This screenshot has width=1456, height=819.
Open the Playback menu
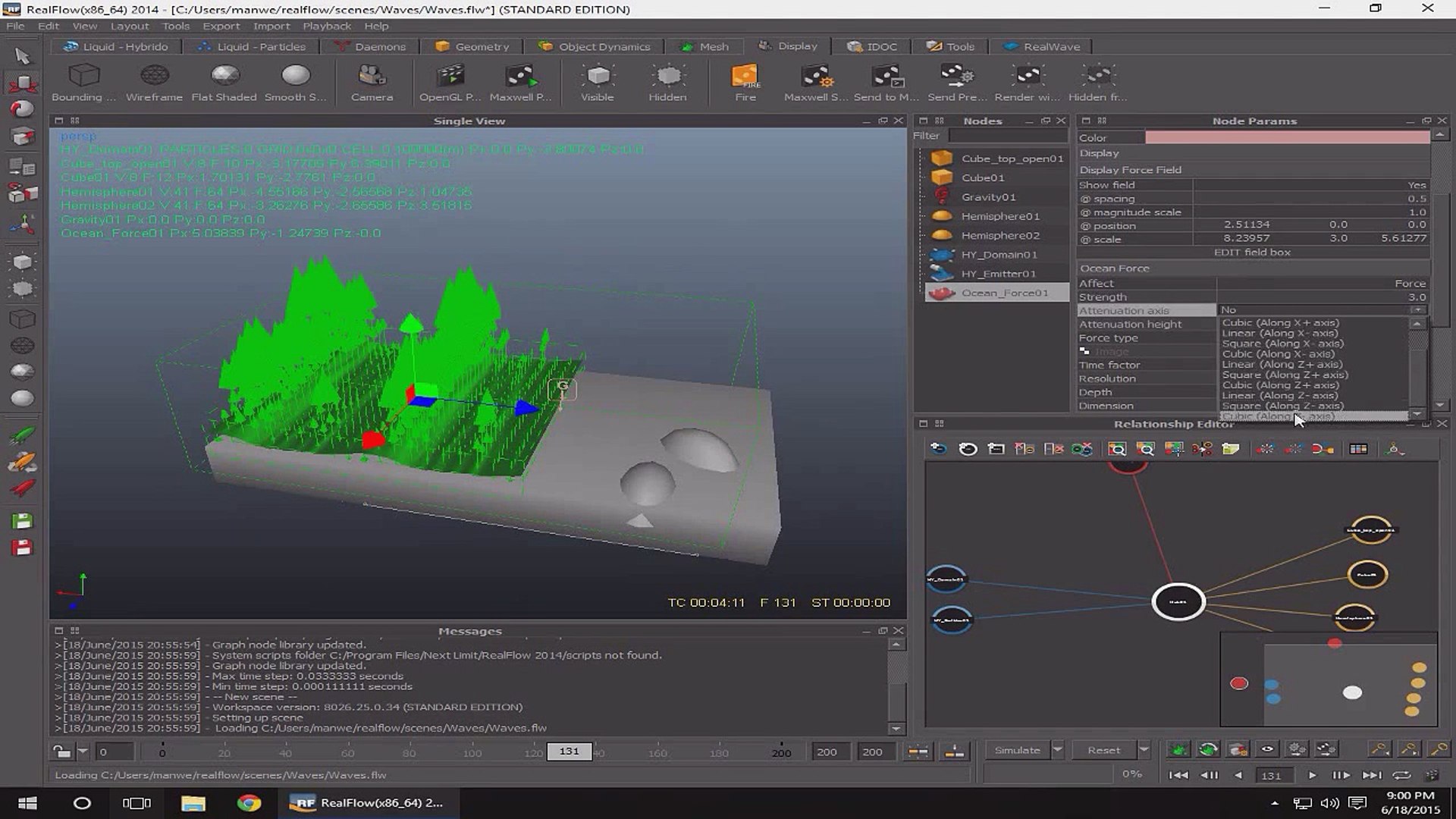tap(327, 25)
